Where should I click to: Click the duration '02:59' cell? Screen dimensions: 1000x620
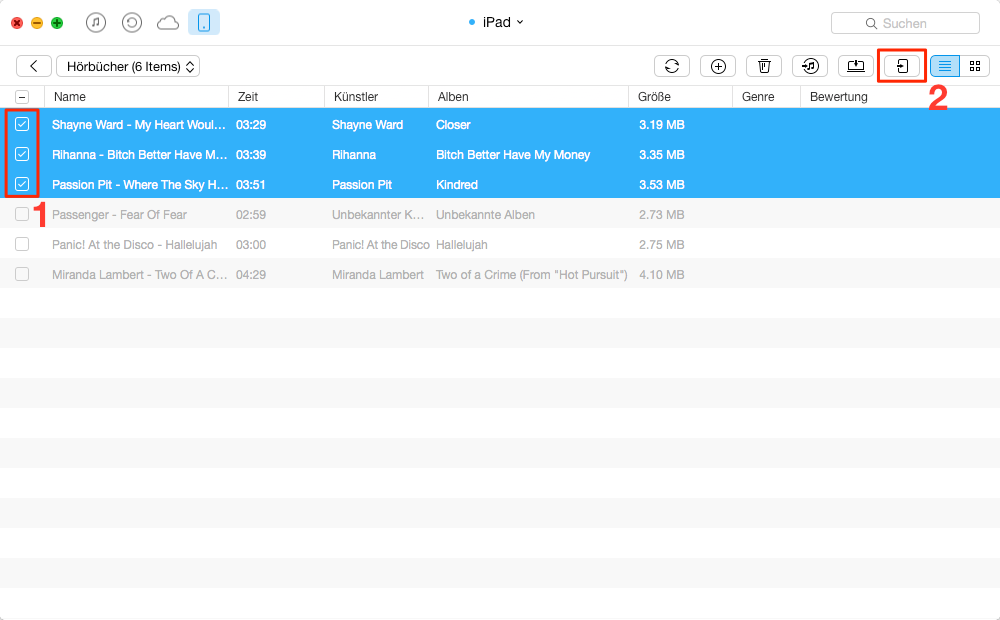(251, 215)
